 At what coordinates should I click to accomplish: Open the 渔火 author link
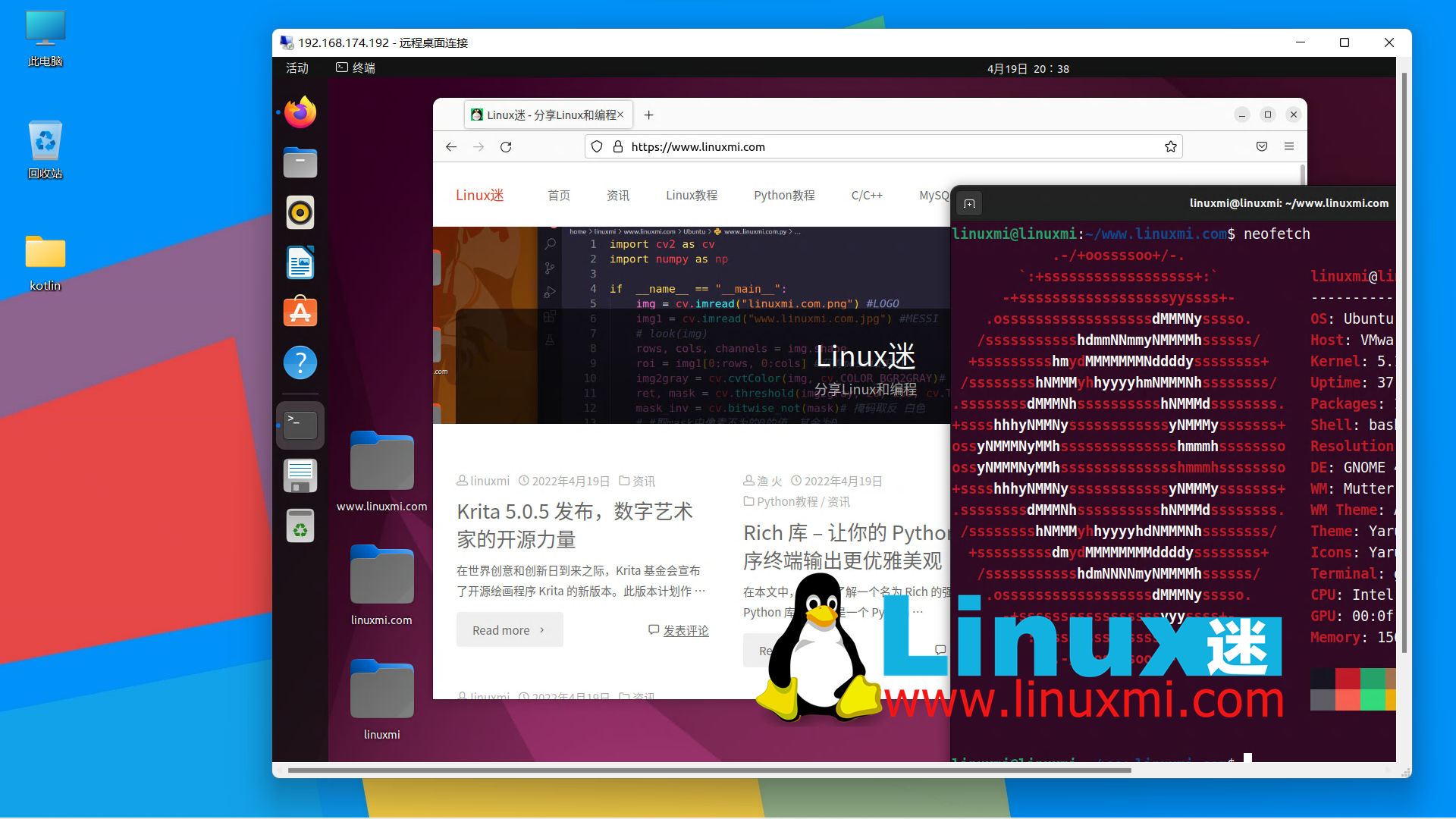click(769, 482)
